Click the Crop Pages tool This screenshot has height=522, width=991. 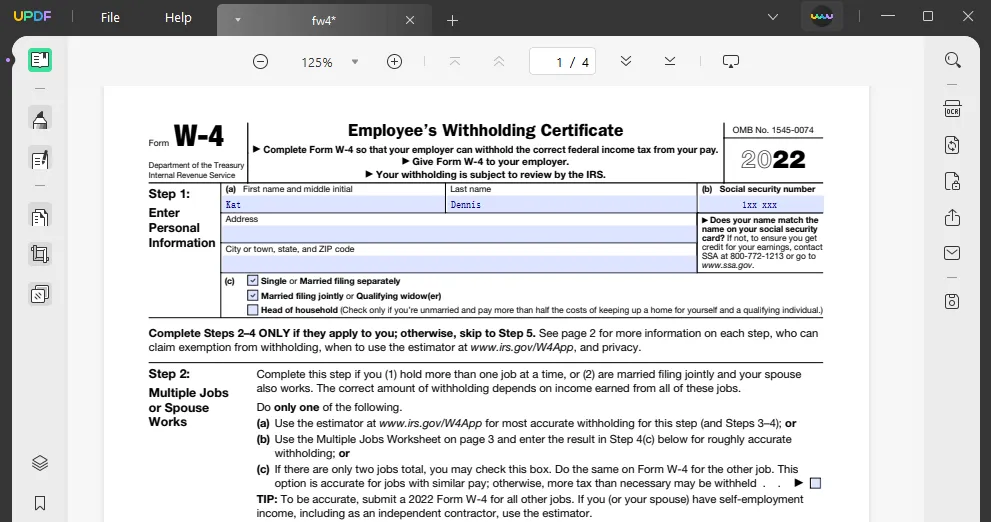tap(40, 255)
